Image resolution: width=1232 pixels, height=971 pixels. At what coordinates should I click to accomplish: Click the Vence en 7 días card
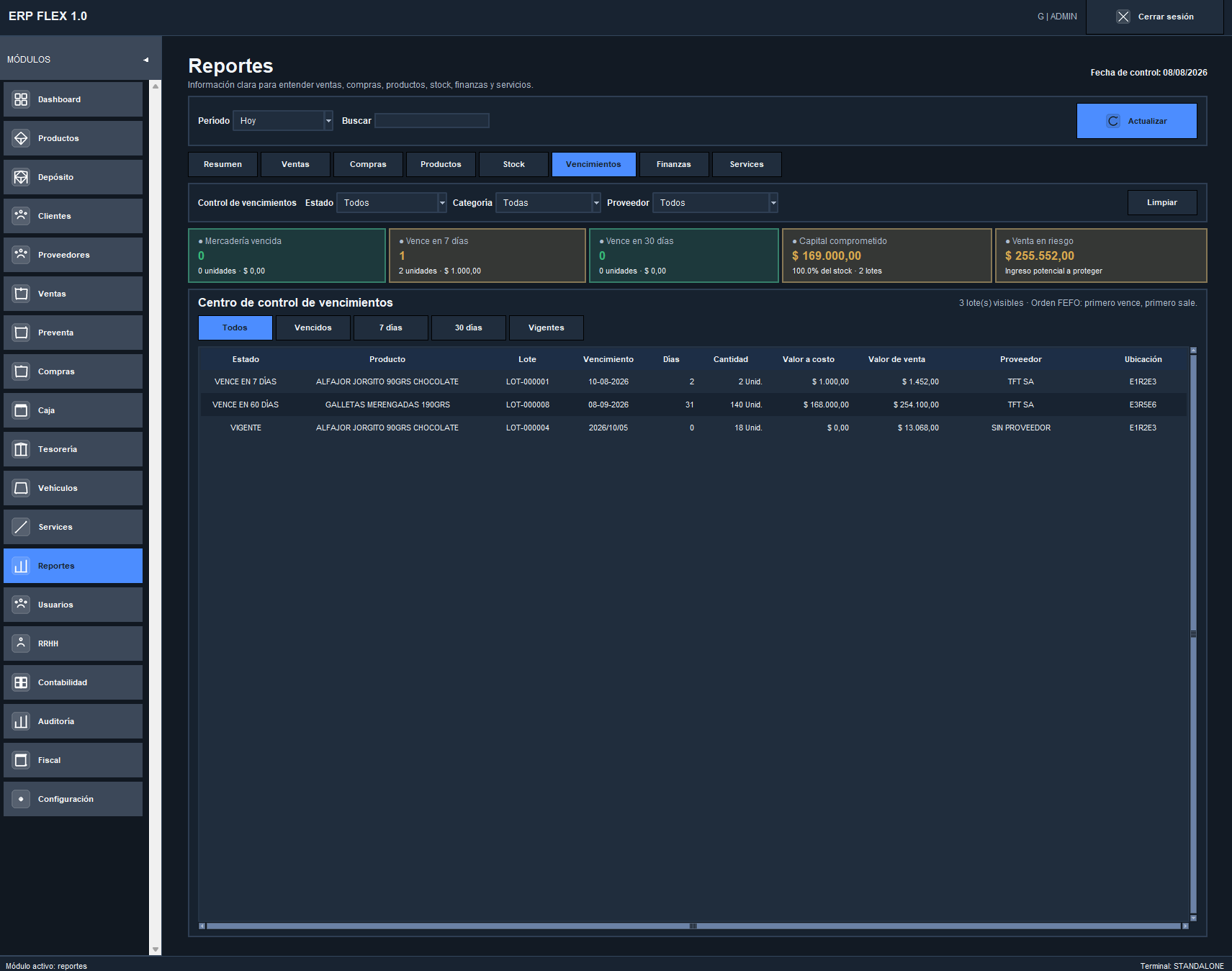[487, 256]
